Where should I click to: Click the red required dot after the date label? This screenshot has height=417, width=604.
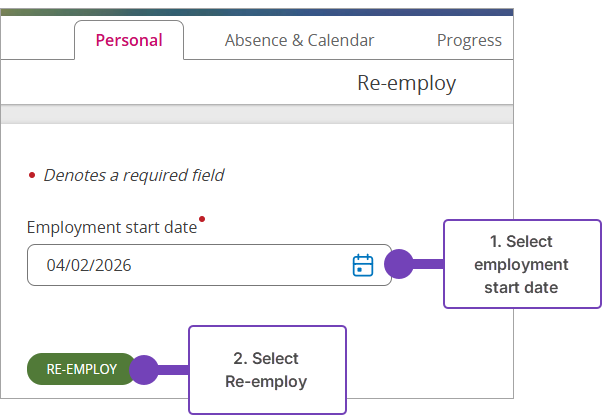pos(202,218)
